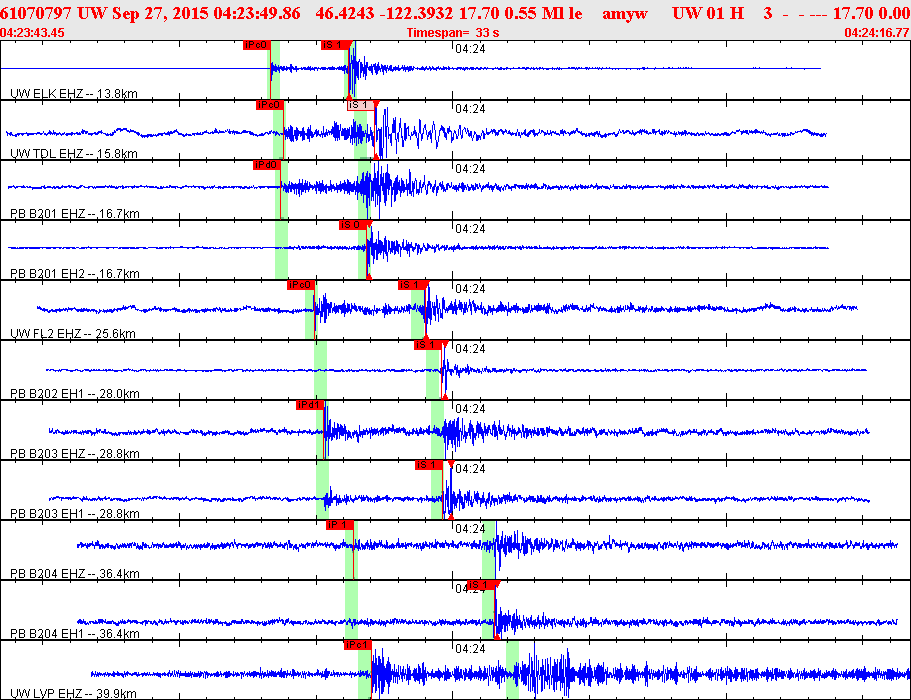
Task: Click the iS 1 pick on PB B203 EH1
Action: [429, 465]
